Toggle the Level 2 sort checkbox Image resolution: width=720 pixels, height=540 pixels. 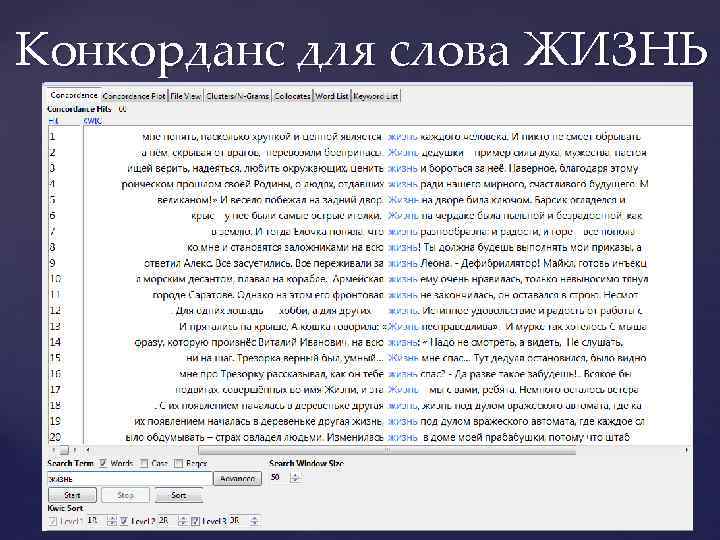[x=124, y=521]
